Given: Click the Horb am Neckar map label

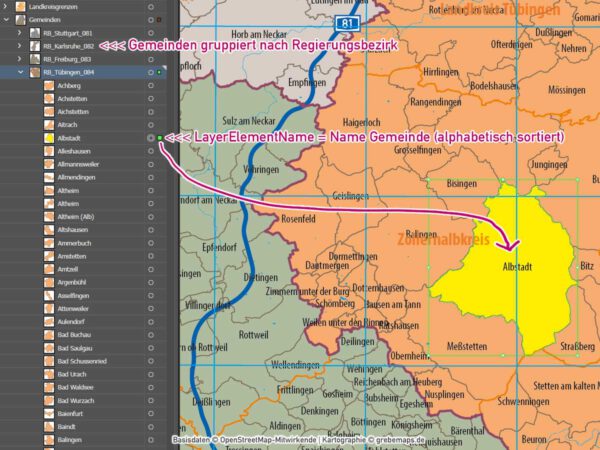Looking at the screenshot, I should (x=259, y=35).
